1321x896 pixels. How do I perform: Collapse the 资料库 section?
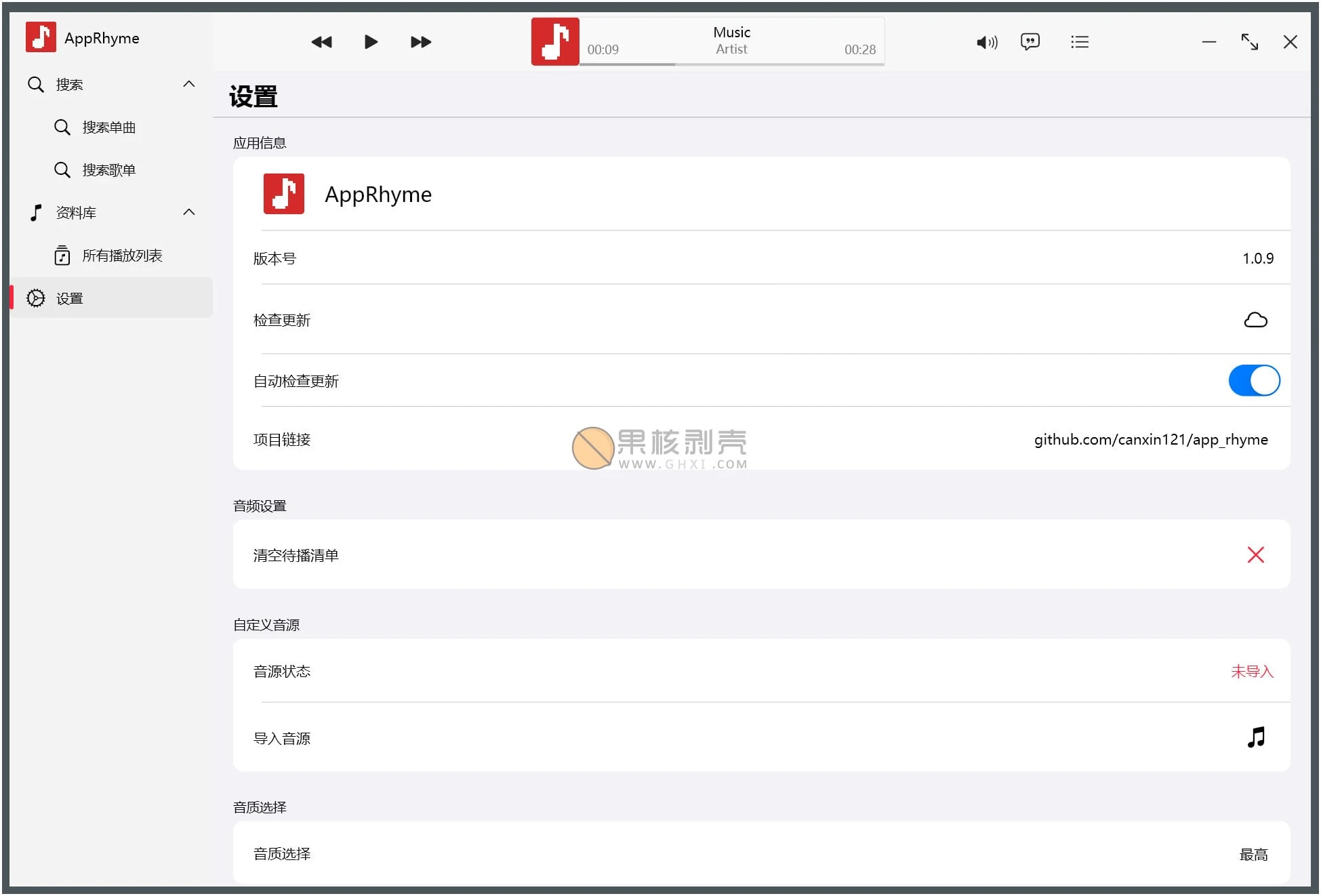188,211
